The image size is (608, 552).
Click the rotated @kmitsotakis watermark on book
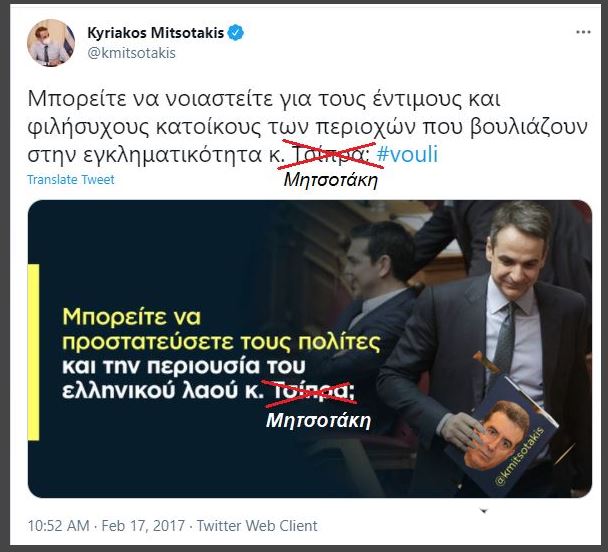click(x=520, y=457)
